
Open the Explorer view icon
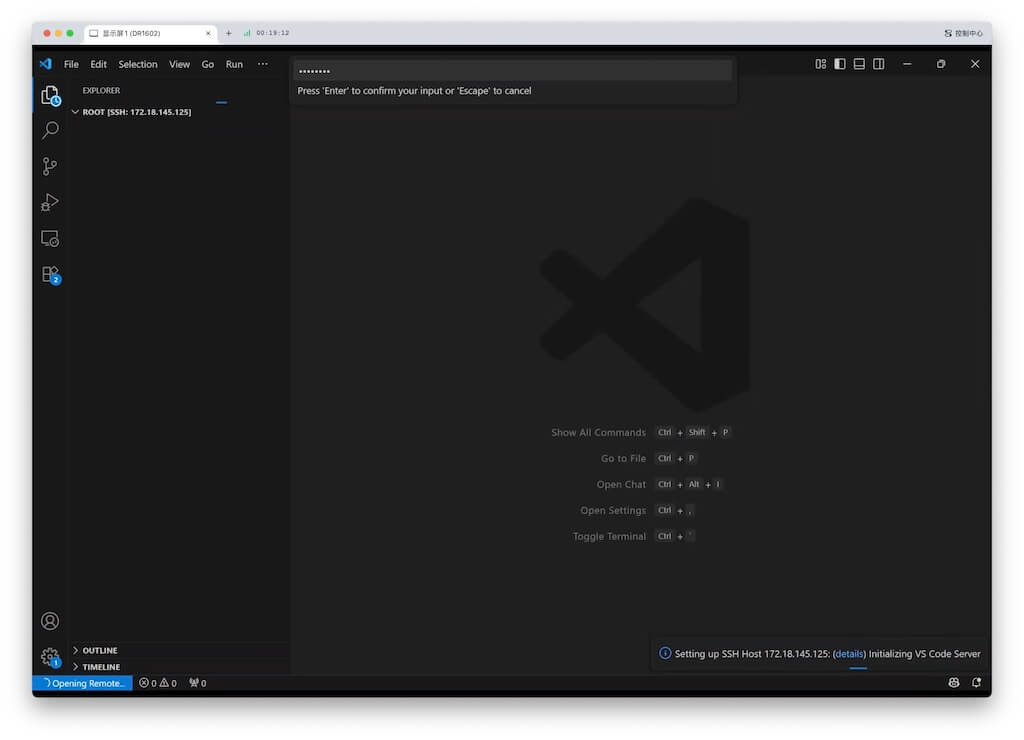50,95
